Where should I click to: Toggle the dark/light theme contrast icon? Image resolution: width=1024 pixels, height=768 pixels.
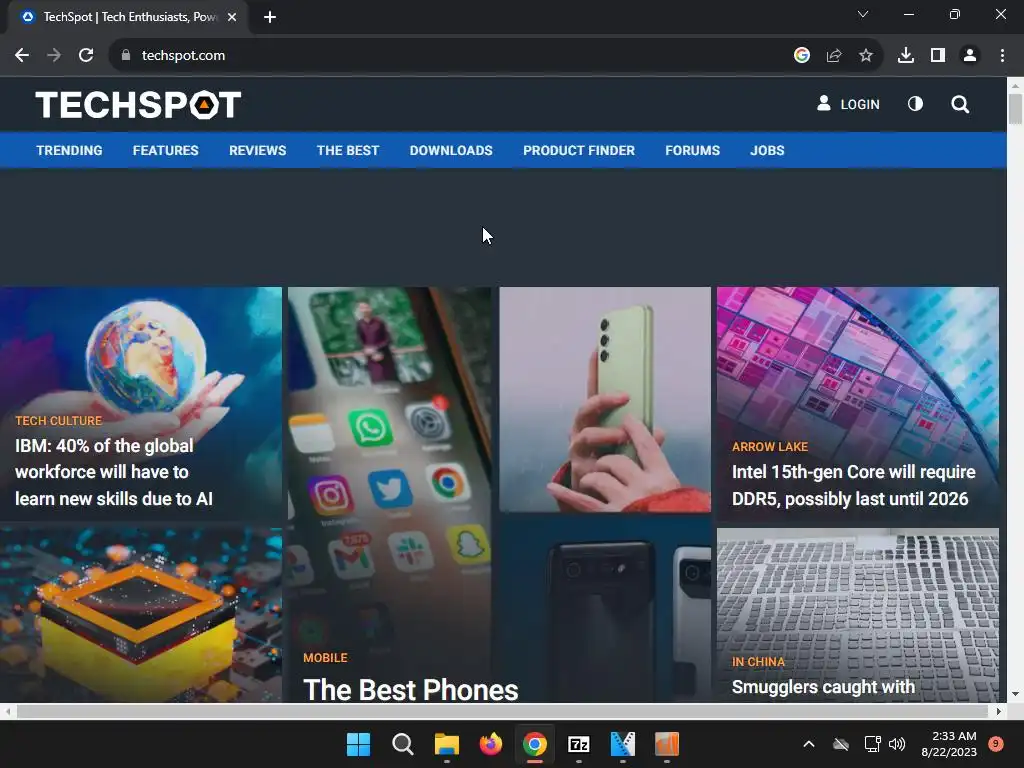pyautogui.click(x=916, y=104)
